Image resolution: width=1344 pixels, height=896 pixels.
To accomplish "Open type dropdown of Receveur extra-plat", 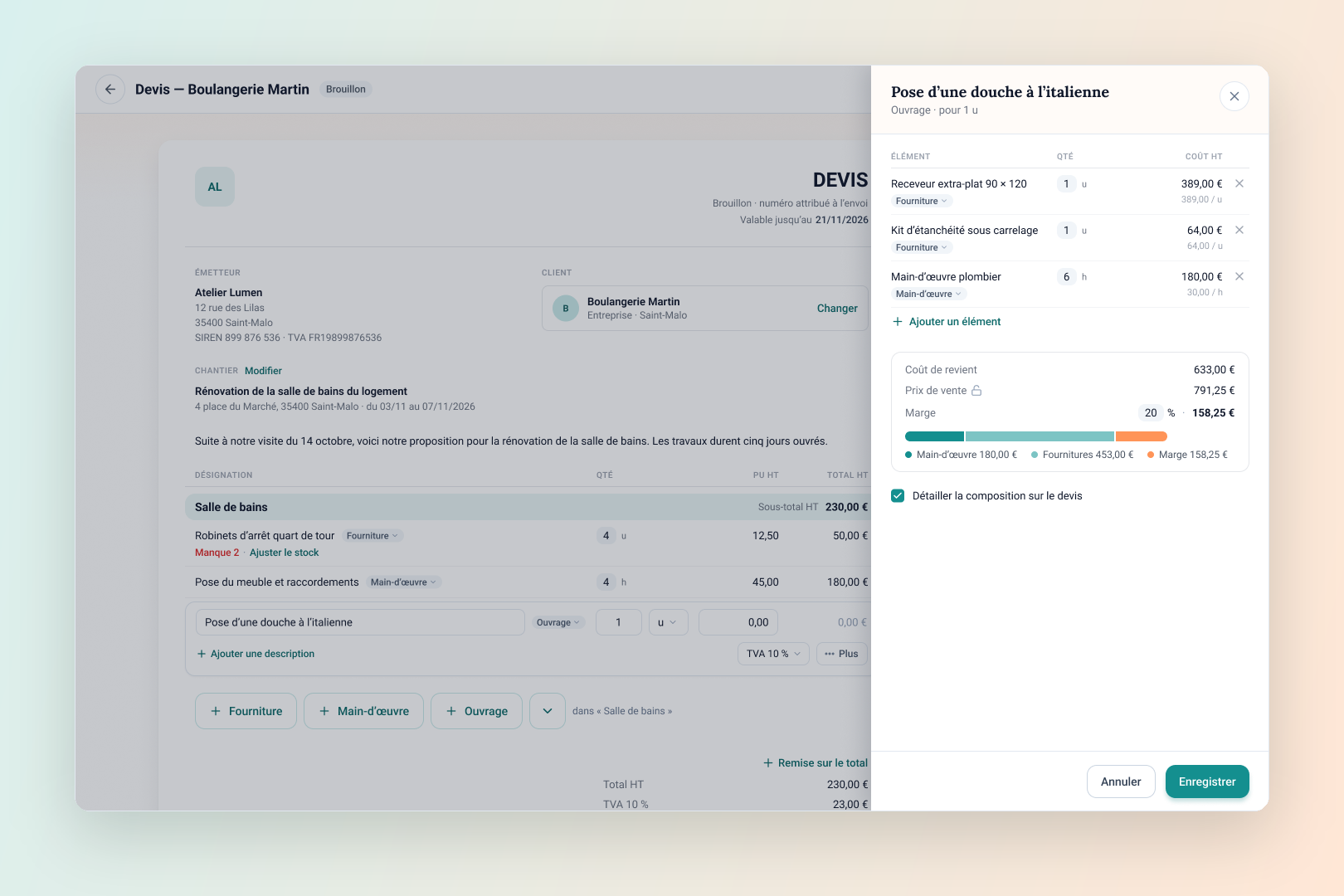I will coord(922,202).
